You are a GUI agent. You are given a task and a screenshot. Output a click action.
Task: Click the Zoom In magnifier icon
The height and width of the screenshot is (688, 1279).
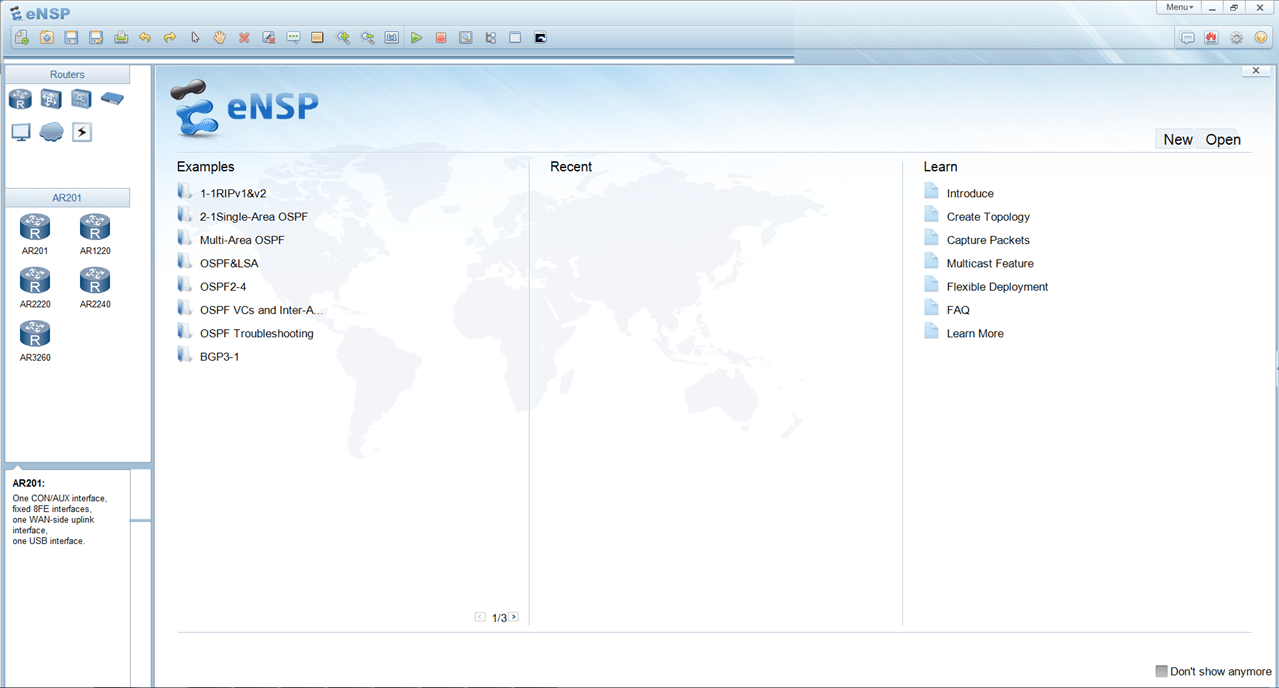pyautogui.click(x=343, y=38)
